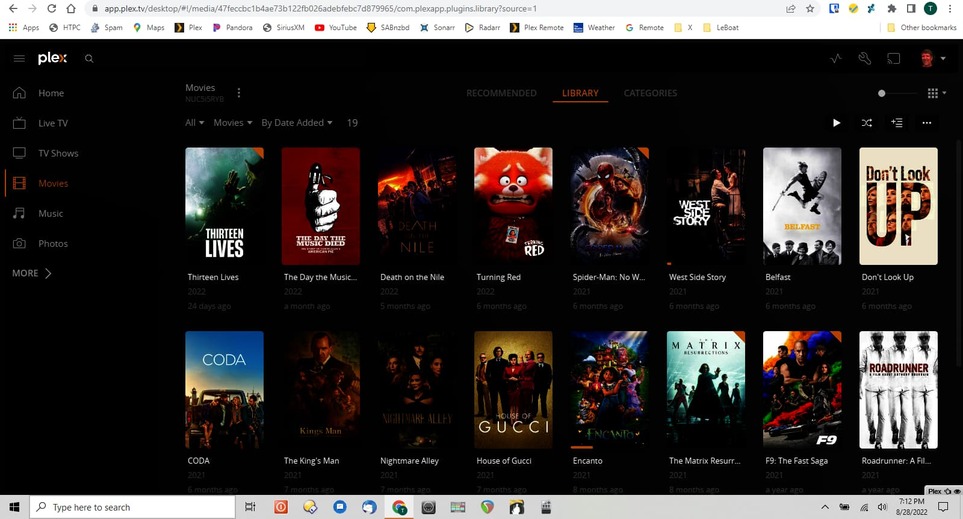Open the Extensions puzzle icon

(x=892, y=9)
